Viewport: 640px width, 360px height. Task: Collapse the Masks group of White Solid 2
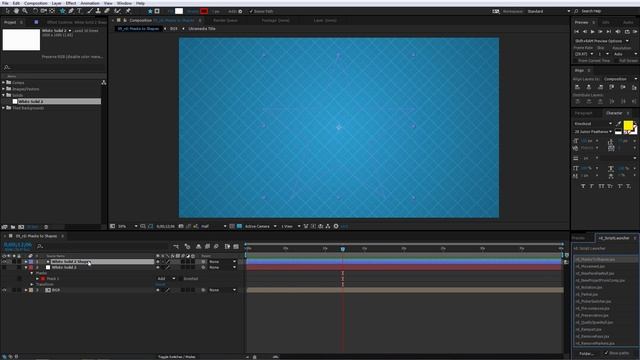coord(32,273)
